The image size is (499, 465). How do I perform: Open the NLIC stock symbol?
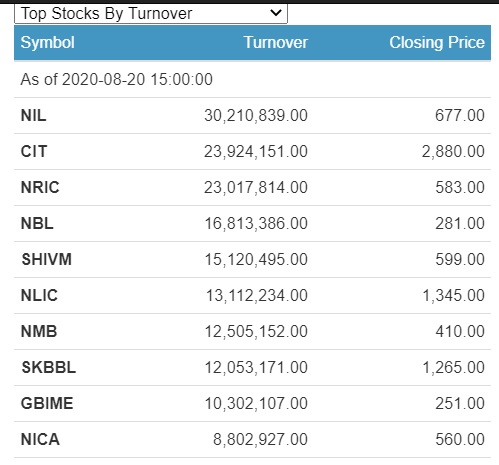pyautogui.click(x=39, y=296)
